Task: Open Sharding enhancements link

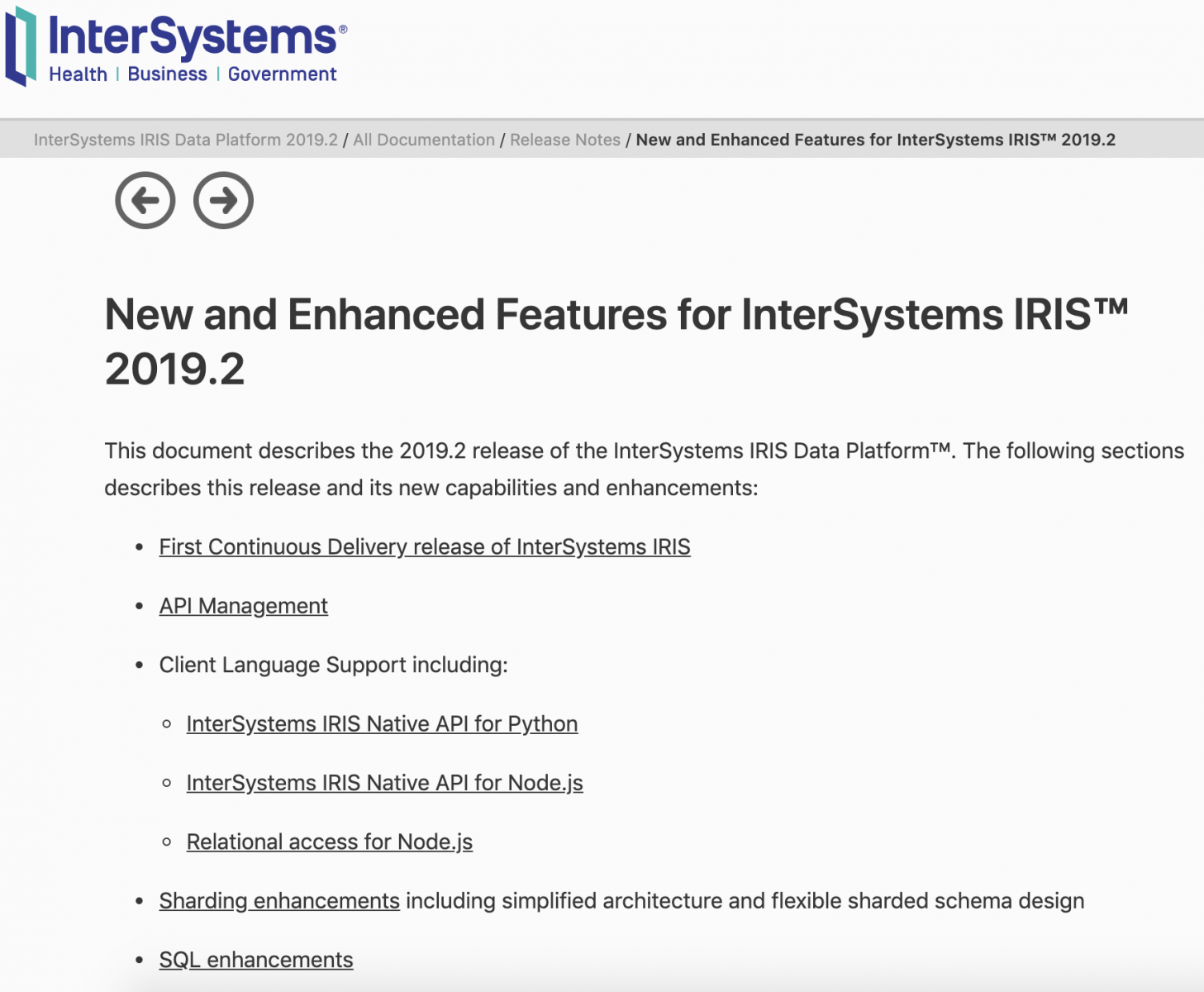Action: pyautogui.click(x=279, y=901)
